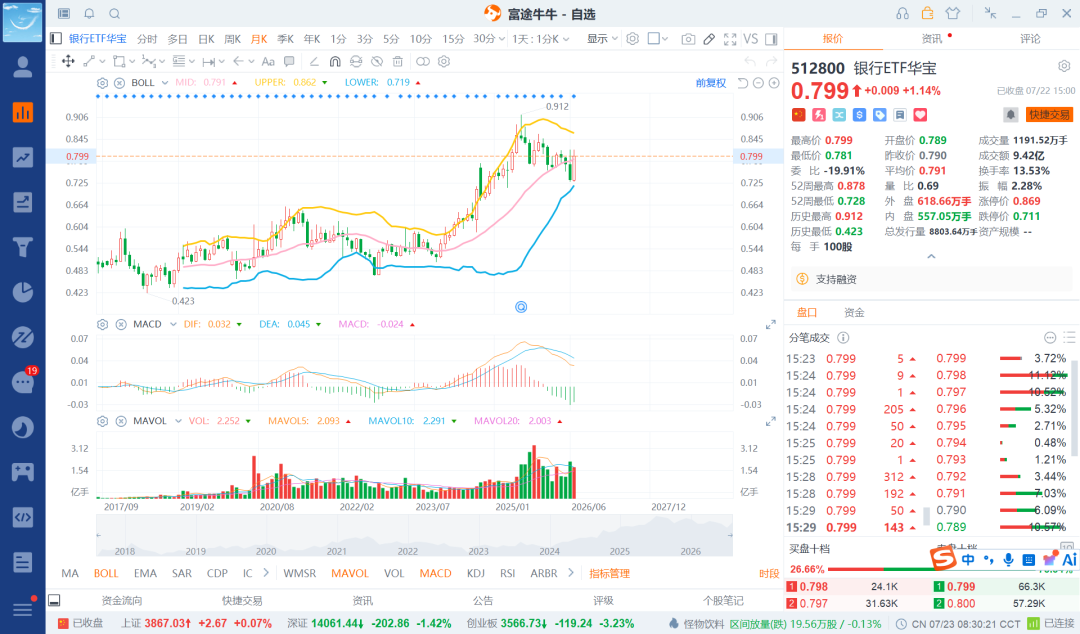Zoom out chart with minus circle
Screen dimensions: 1080x634
click(758, 83)
